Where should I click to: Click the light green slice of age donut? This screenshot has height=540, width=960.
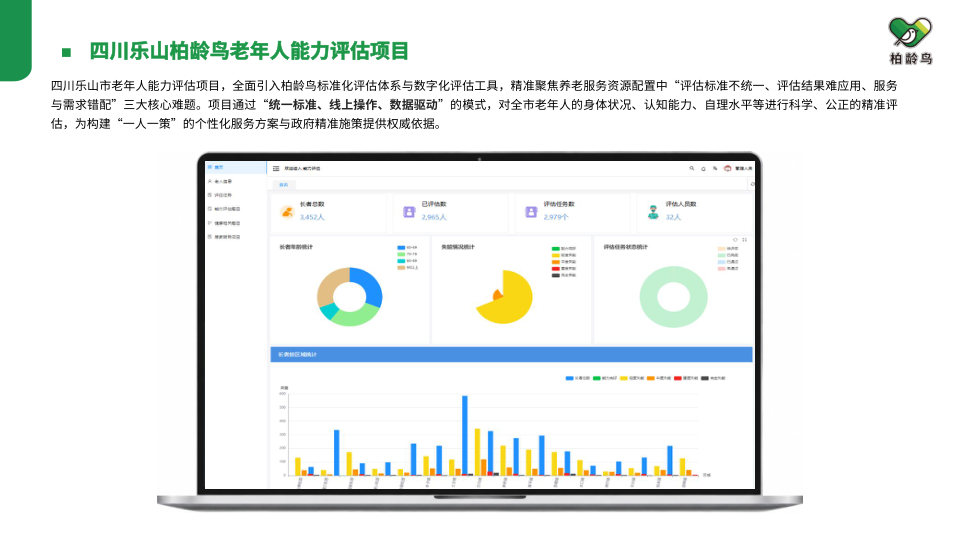coord(357,315)
